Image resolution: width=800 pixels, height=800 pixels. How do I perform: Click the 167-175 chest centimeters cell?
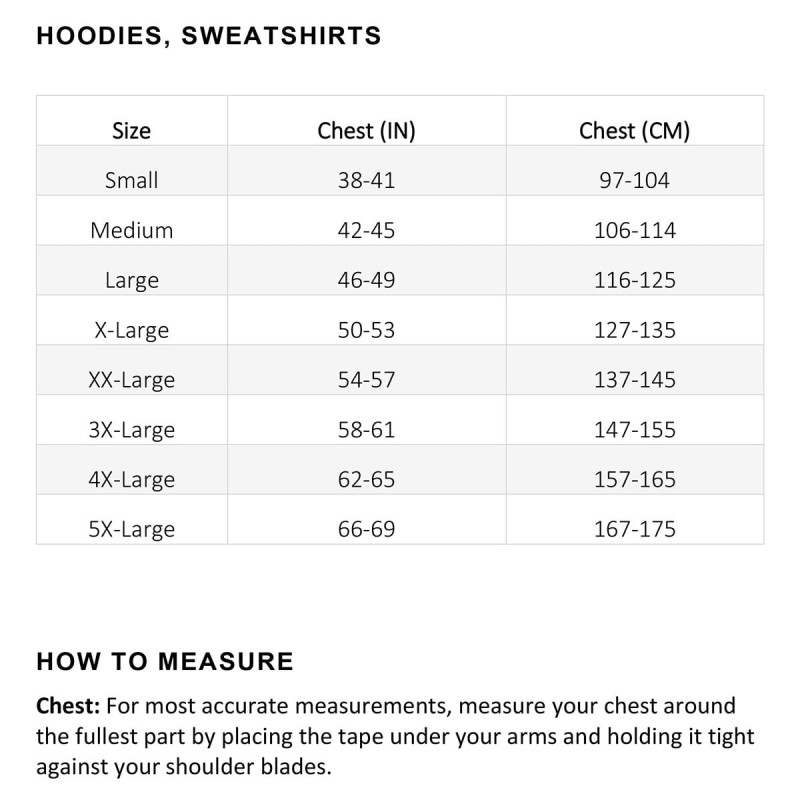[x=635, y=530]
